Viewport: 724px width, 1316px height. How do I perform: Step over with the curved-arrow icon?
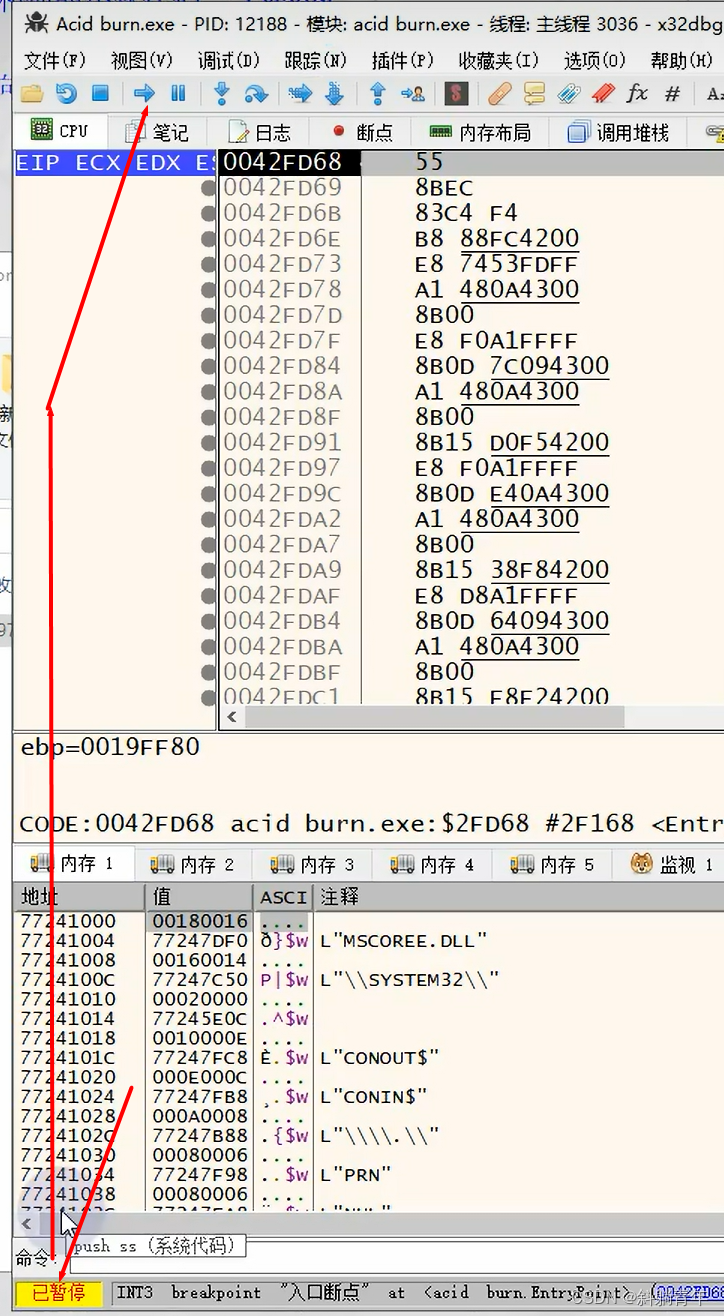(x=256, y=94)
